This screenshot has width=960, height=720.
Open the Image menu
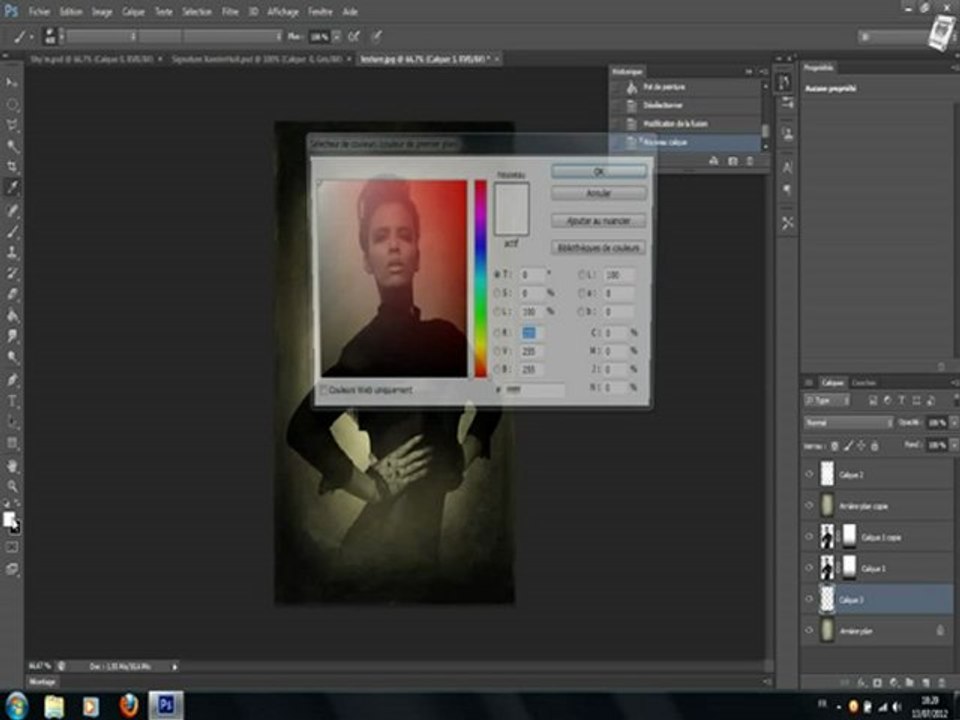tap(102, 12)
